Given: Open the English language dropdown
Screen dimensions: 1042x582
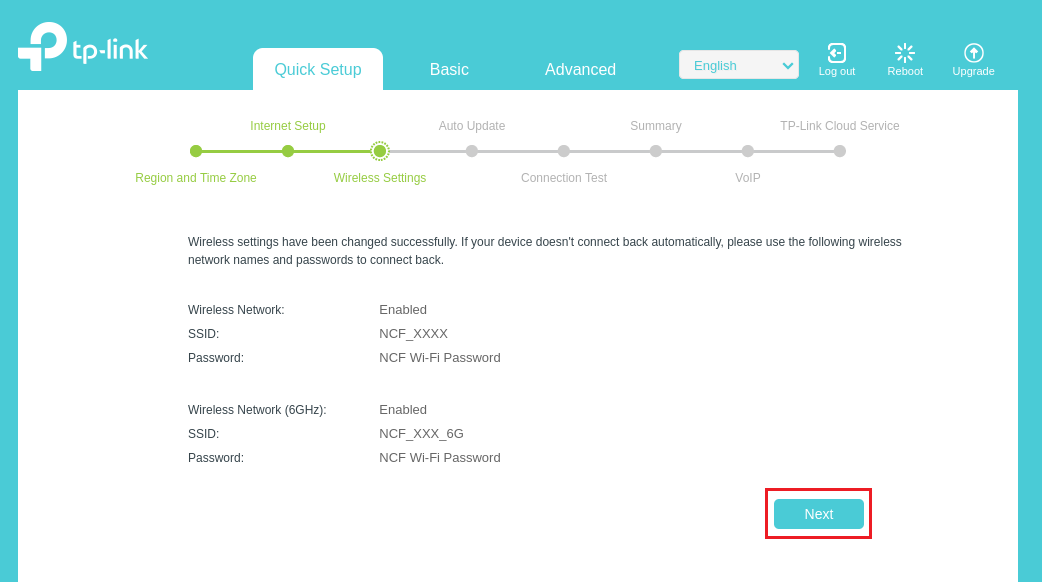Looking at the screenshot, I should click(738, 65).
